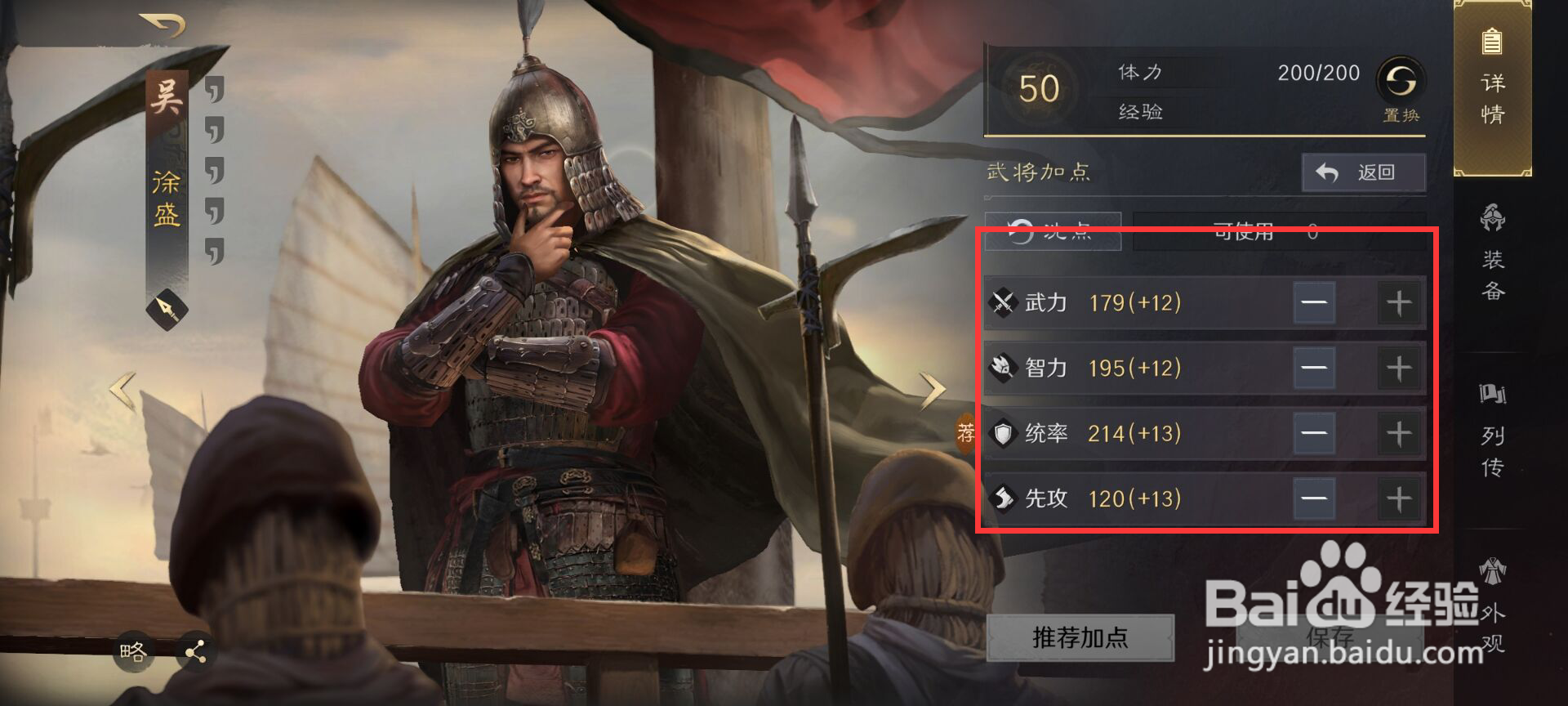Increase 先攻 with the plus button
This screenshot has width=1568, height=706.
click(1399, 498)
